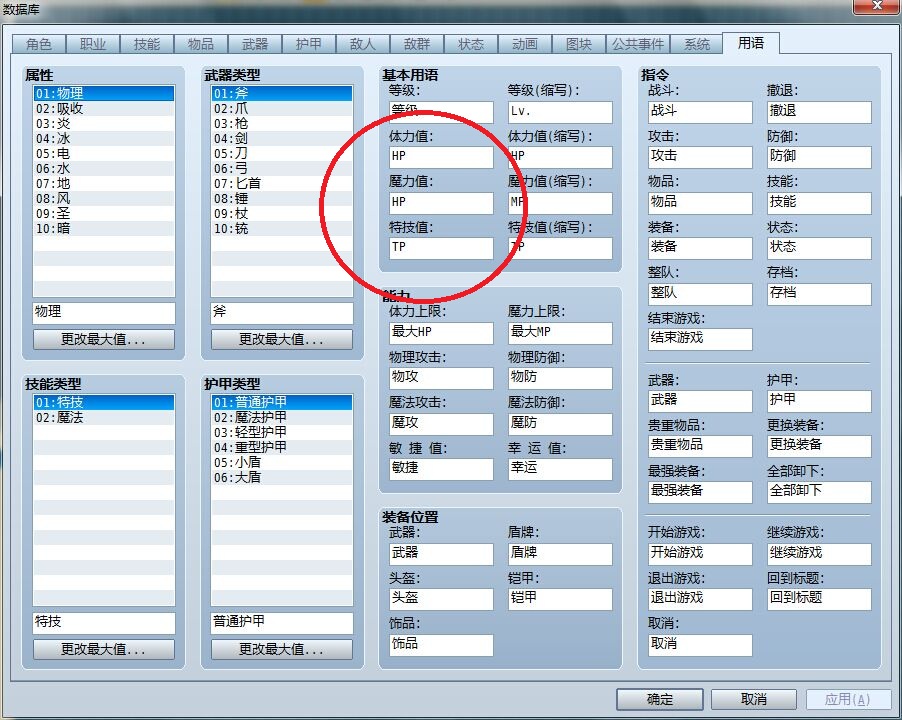
Task: Click the 敏捷值 input field
Action: 441,469
